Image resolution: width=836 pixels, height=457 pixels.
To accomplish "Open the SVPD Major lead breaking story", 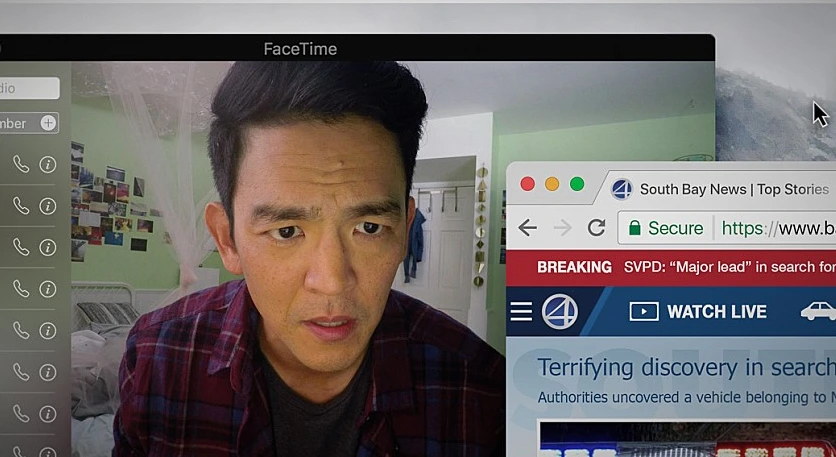I will click(729, 267).
